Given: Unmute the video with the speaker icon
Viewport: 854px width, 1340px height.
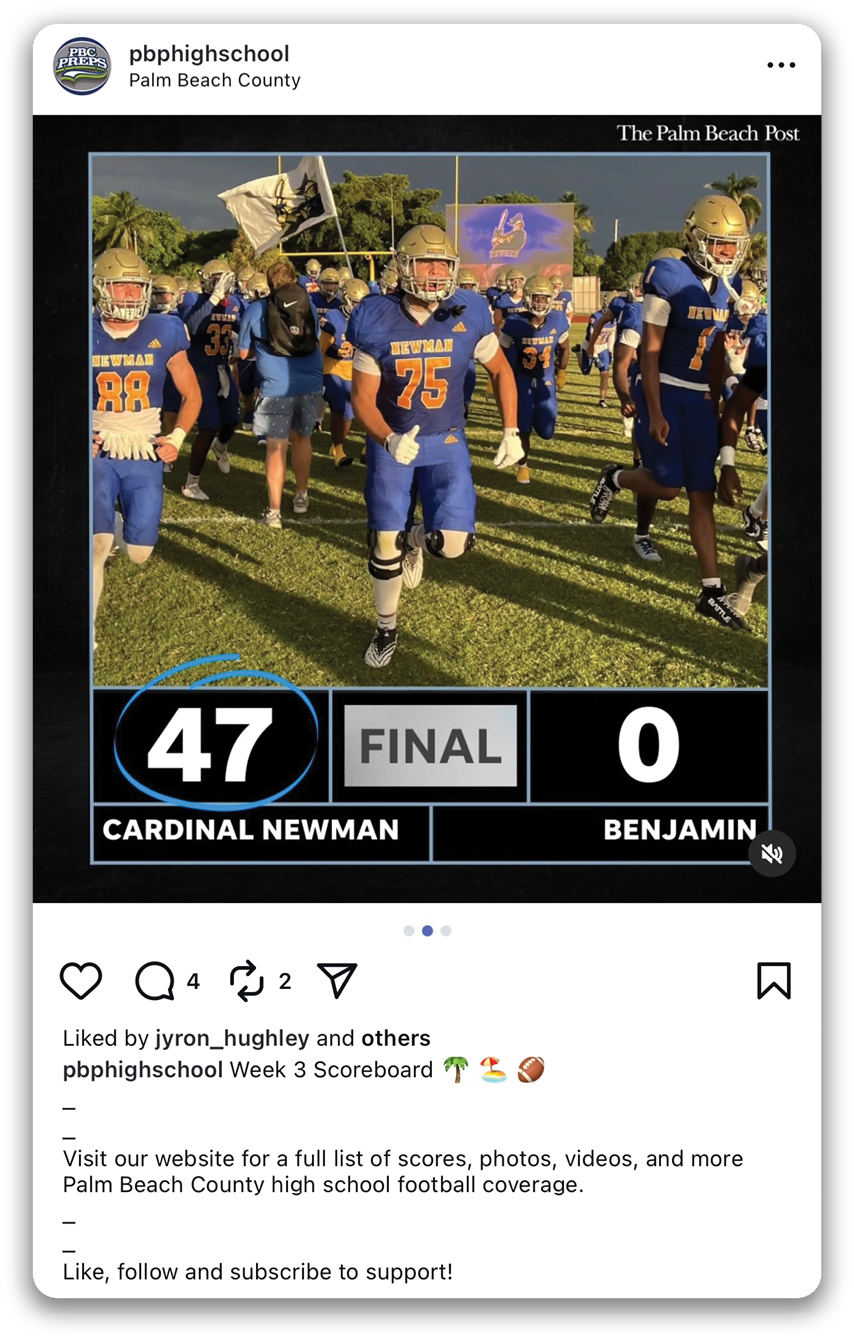Looking at the screenshot, I should coord(772,854).
